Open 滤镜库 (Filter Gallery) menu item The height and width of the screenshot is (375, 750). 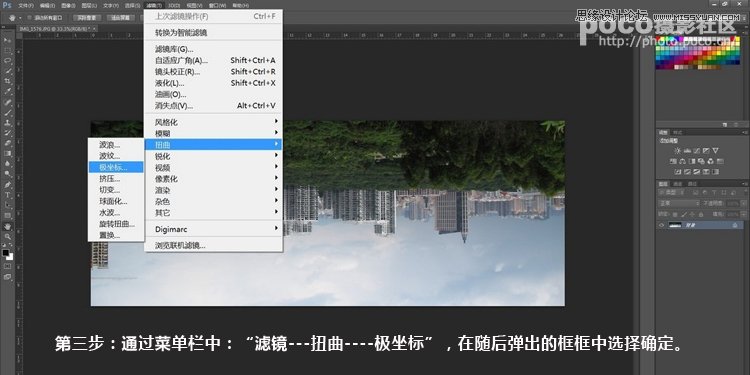click(x=213, y=49)
